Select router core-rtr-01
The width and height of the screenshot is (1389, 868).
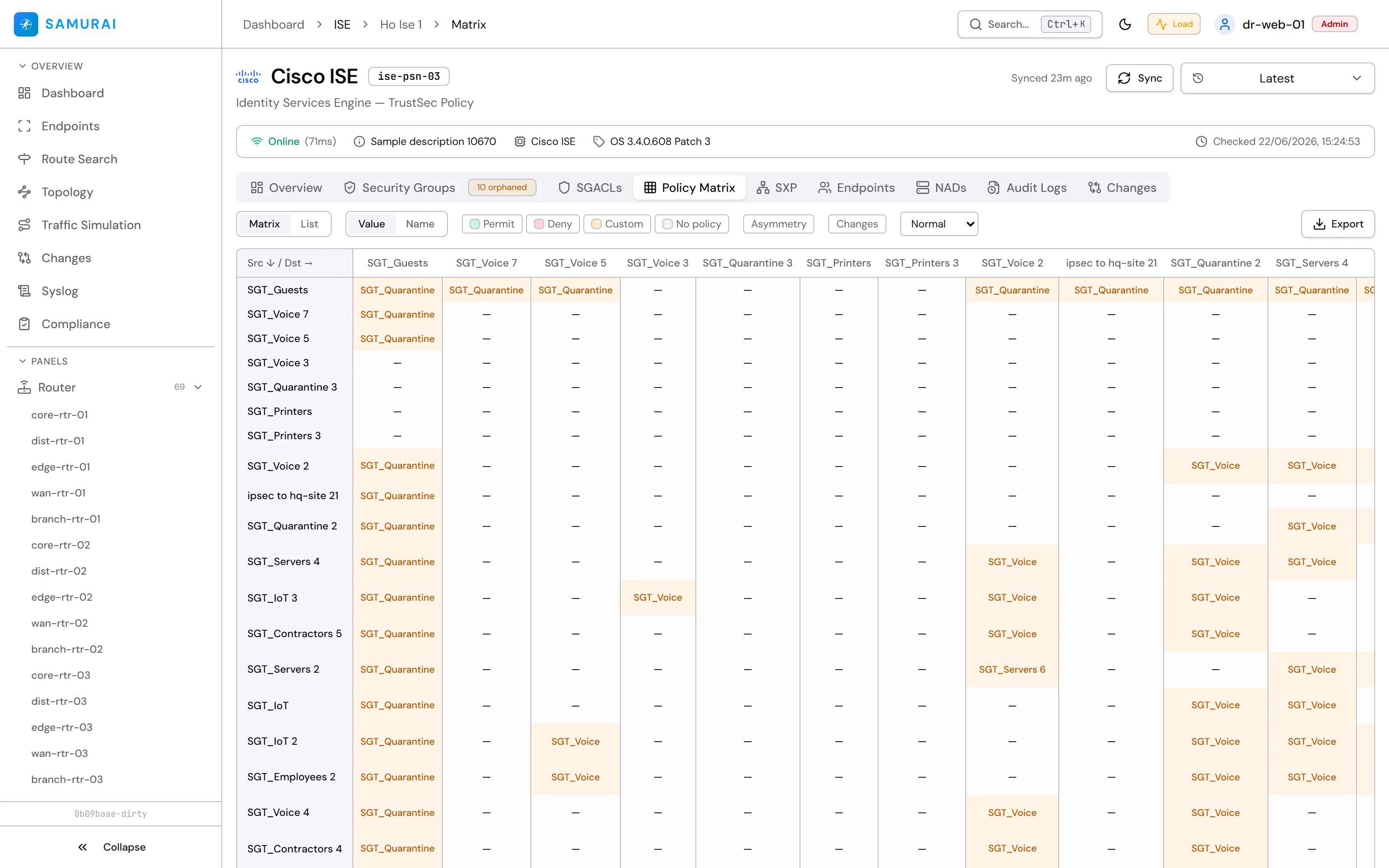point(60,414)
